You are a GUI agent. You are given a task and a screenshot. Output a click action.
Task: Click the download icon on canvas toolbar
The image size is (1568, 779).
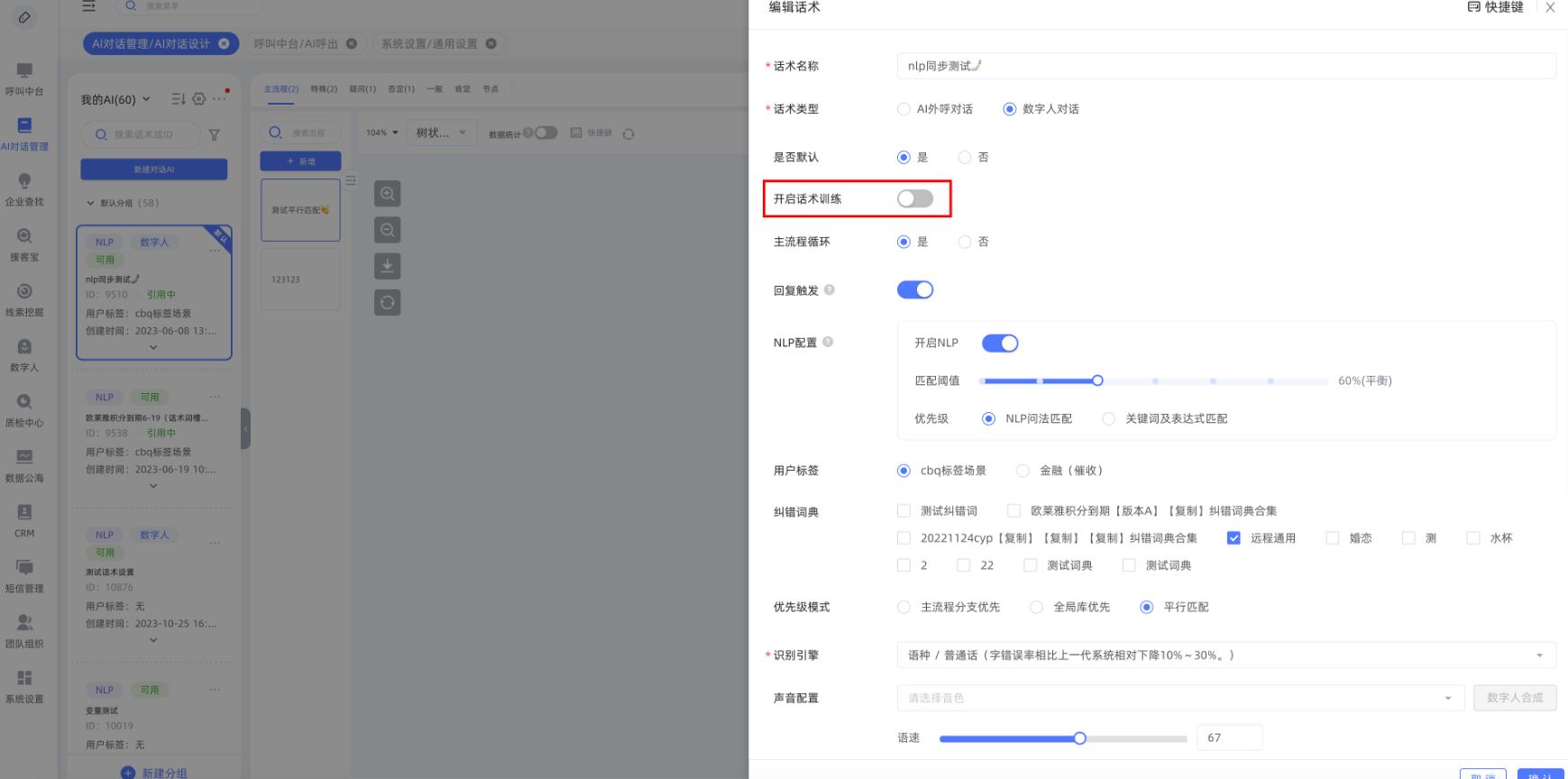[387, 266]
